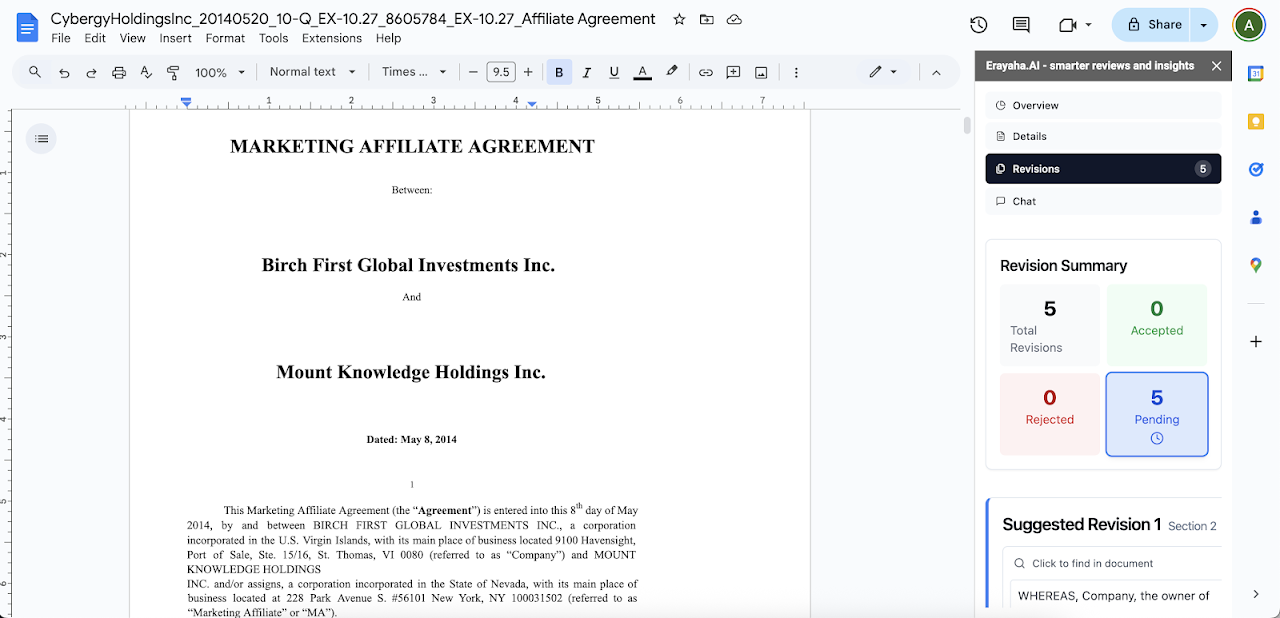Open the Normal text style dropdown
This screenshot has width=1280, height=618.
tap(313, 72)
